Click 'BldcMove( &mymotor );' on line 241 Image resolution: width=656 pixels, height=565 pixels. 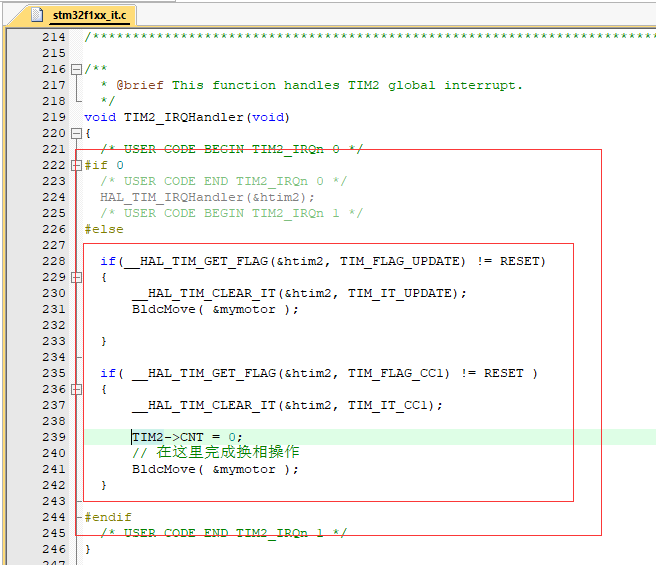point(215,470)
